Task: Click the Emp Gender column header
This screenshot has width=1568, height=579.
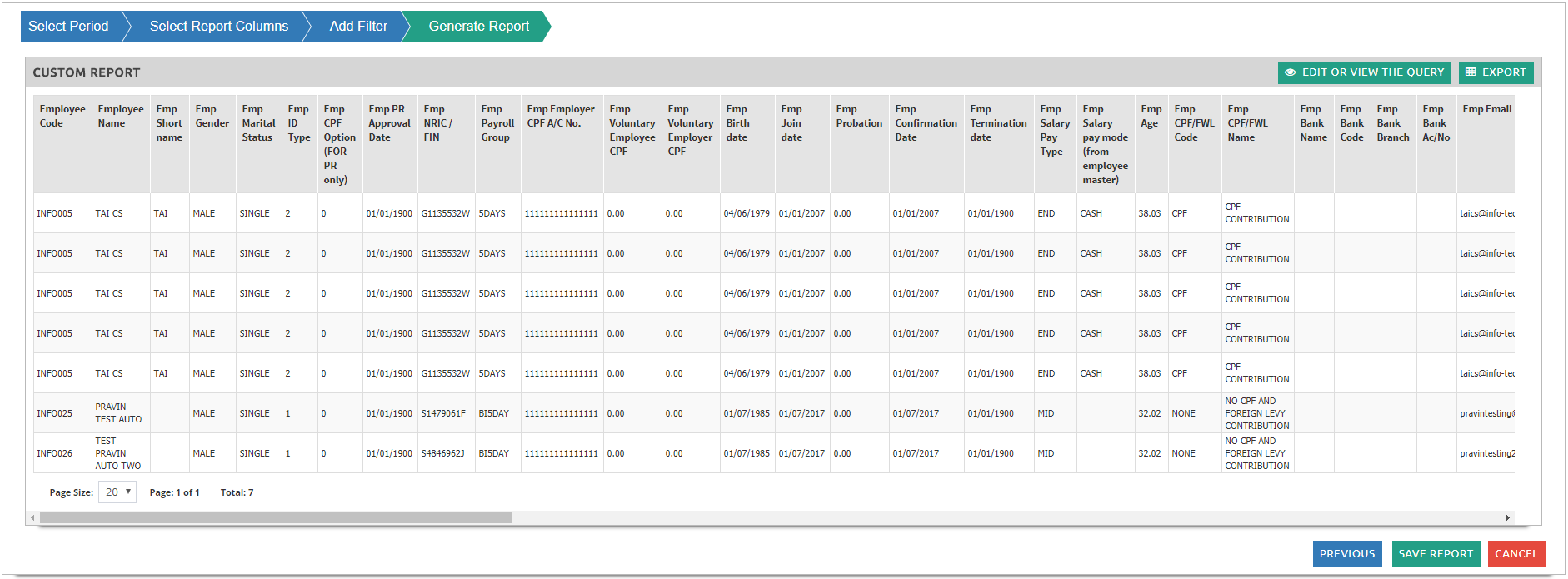Action: point(212,117)
